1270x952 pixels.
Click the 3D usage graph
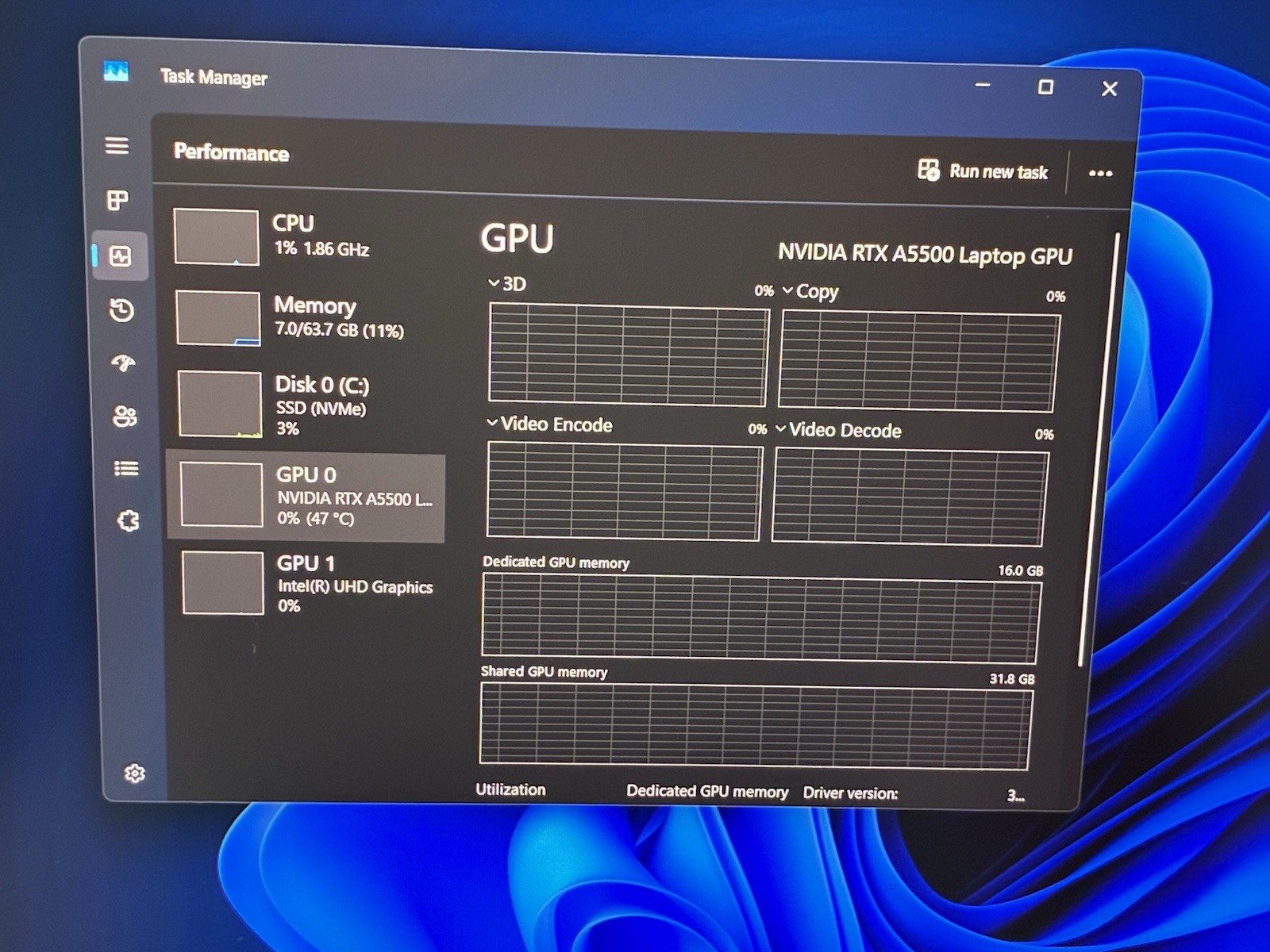629,355
